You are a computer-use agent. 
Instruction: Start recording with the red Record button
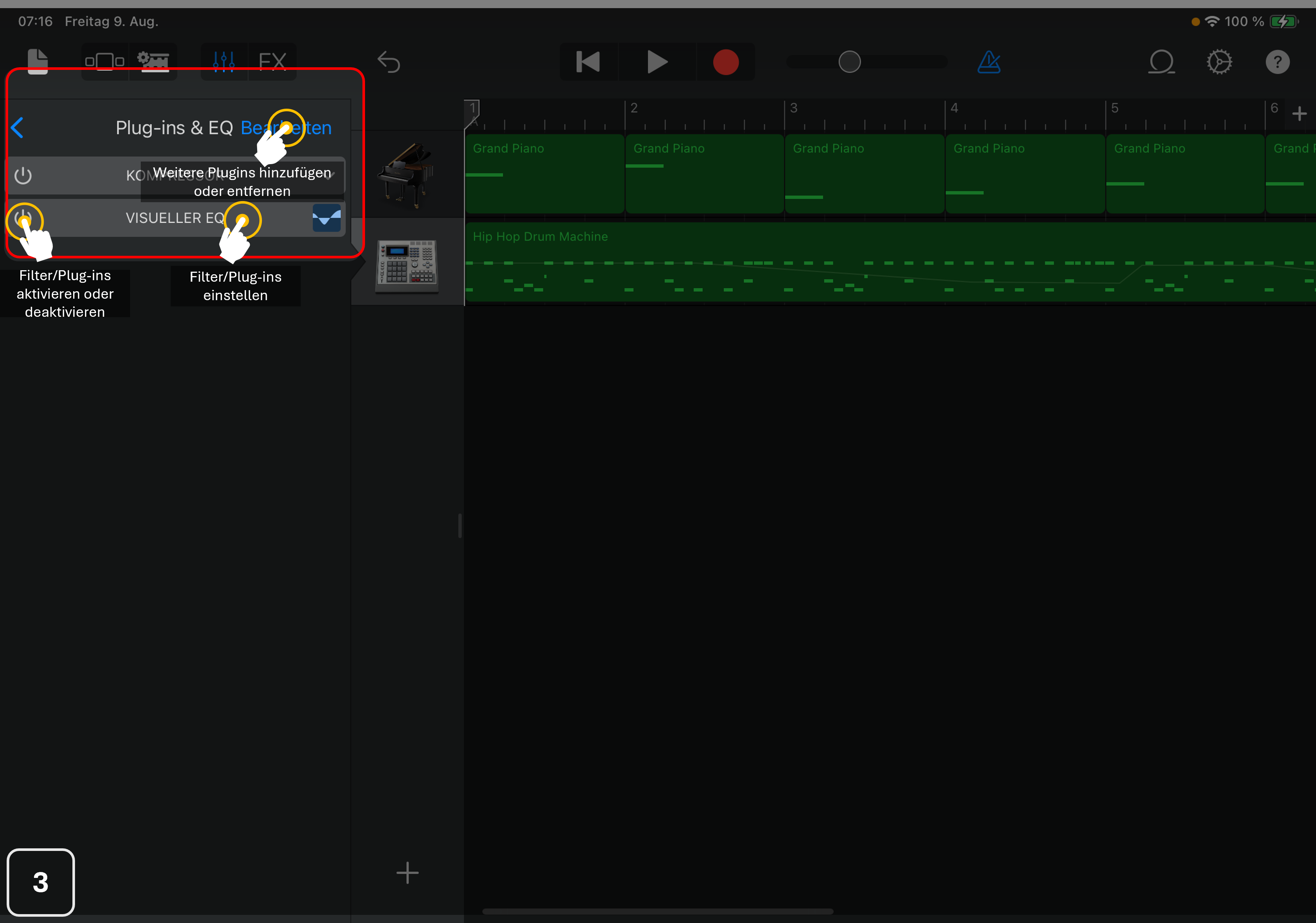coord(726,61)
